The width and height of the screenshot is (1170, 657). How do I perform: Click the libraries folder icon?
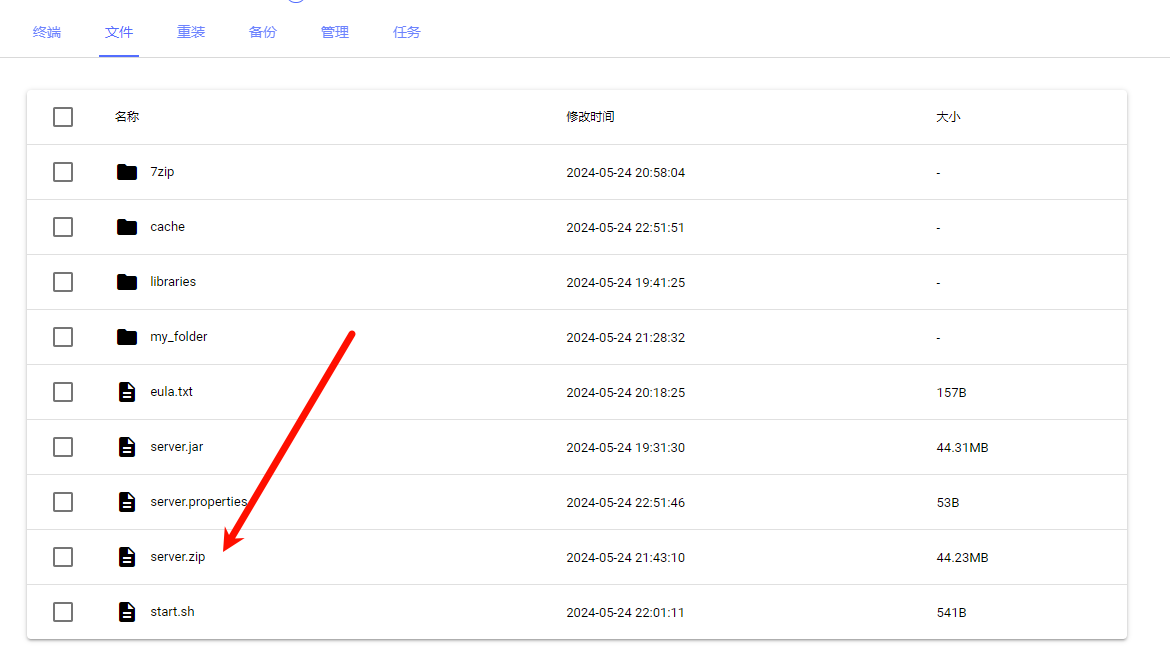click(127, 282)
